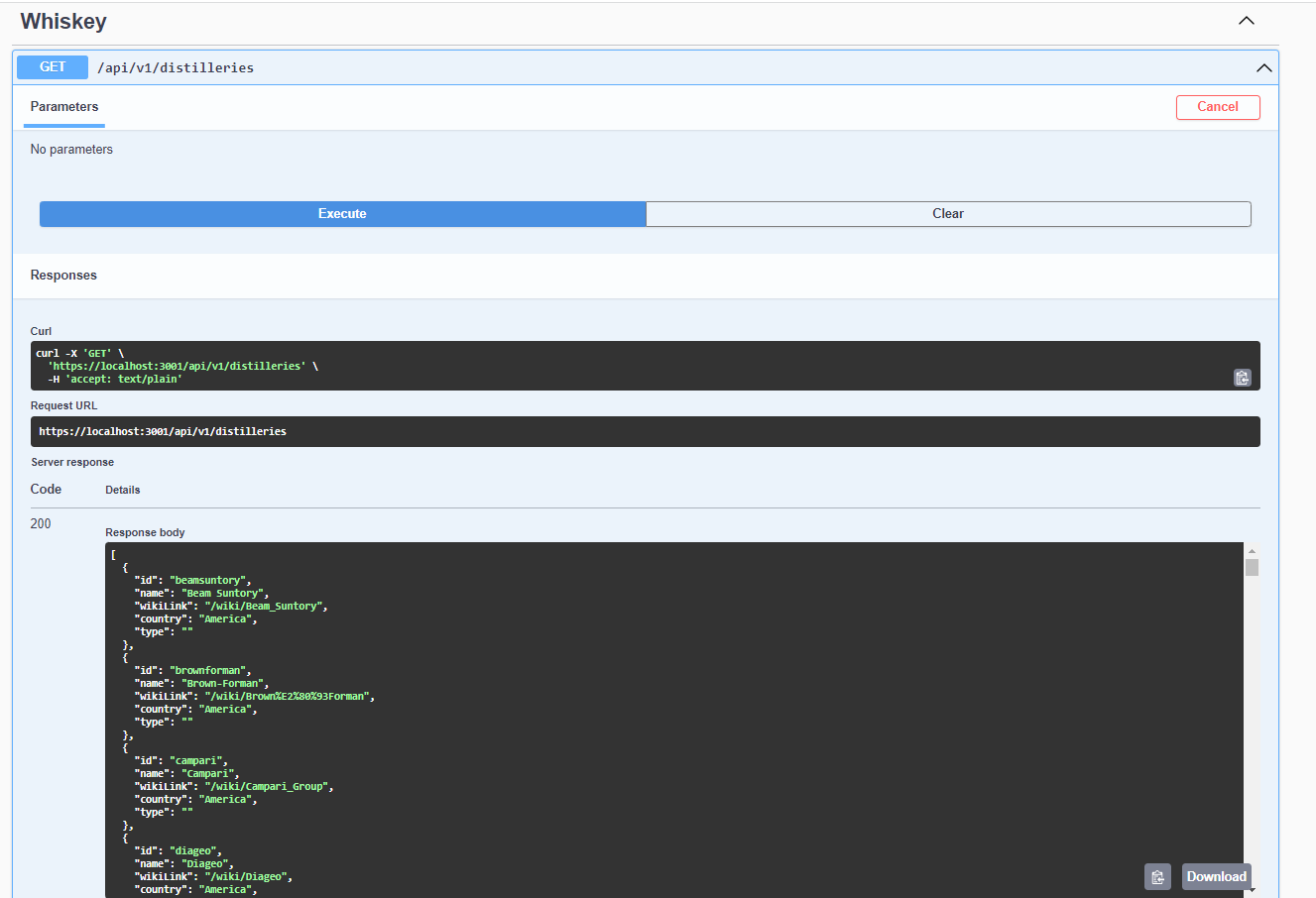Click the Response body label

tap(145, 533)
